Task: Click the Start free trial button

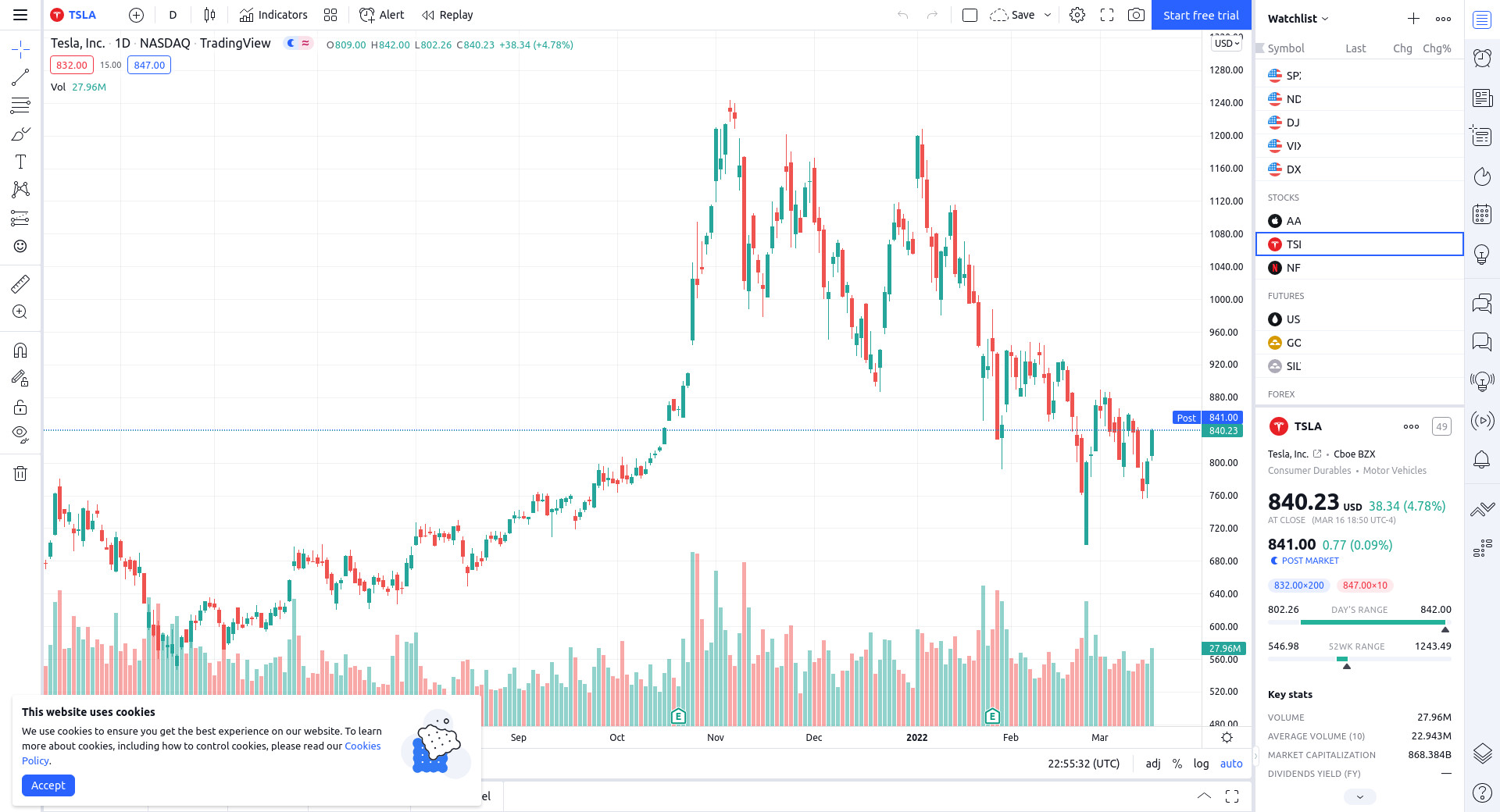Action: coord(1201,15)
